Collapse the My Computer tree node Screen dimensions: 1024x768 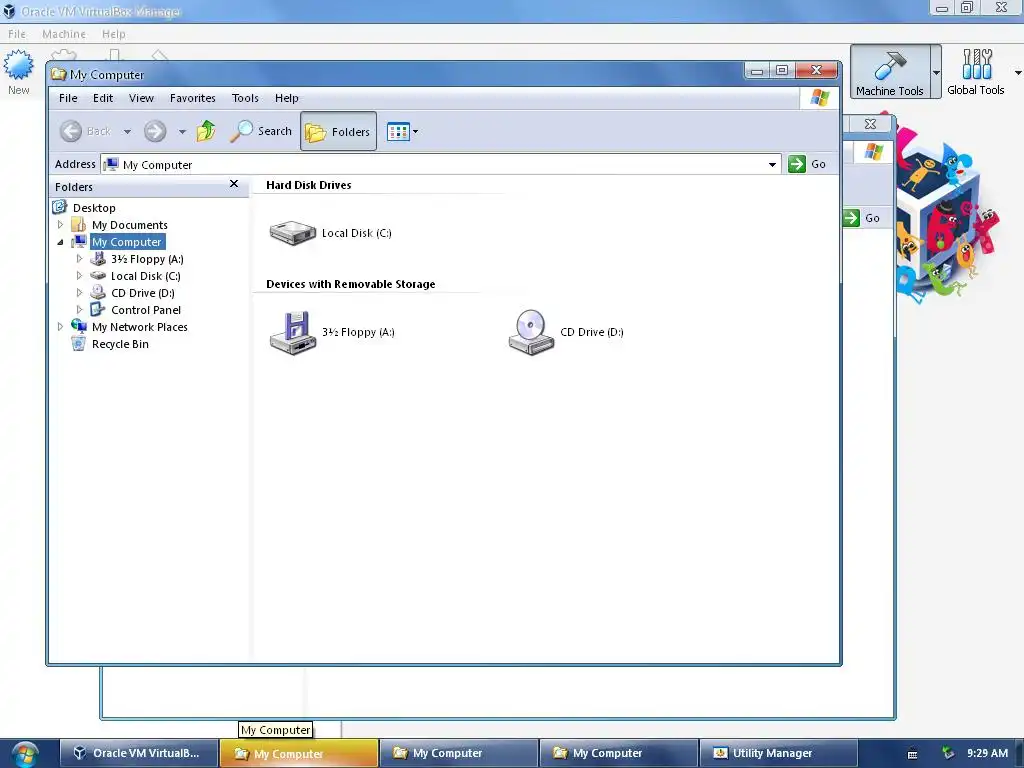pos(60,242)
